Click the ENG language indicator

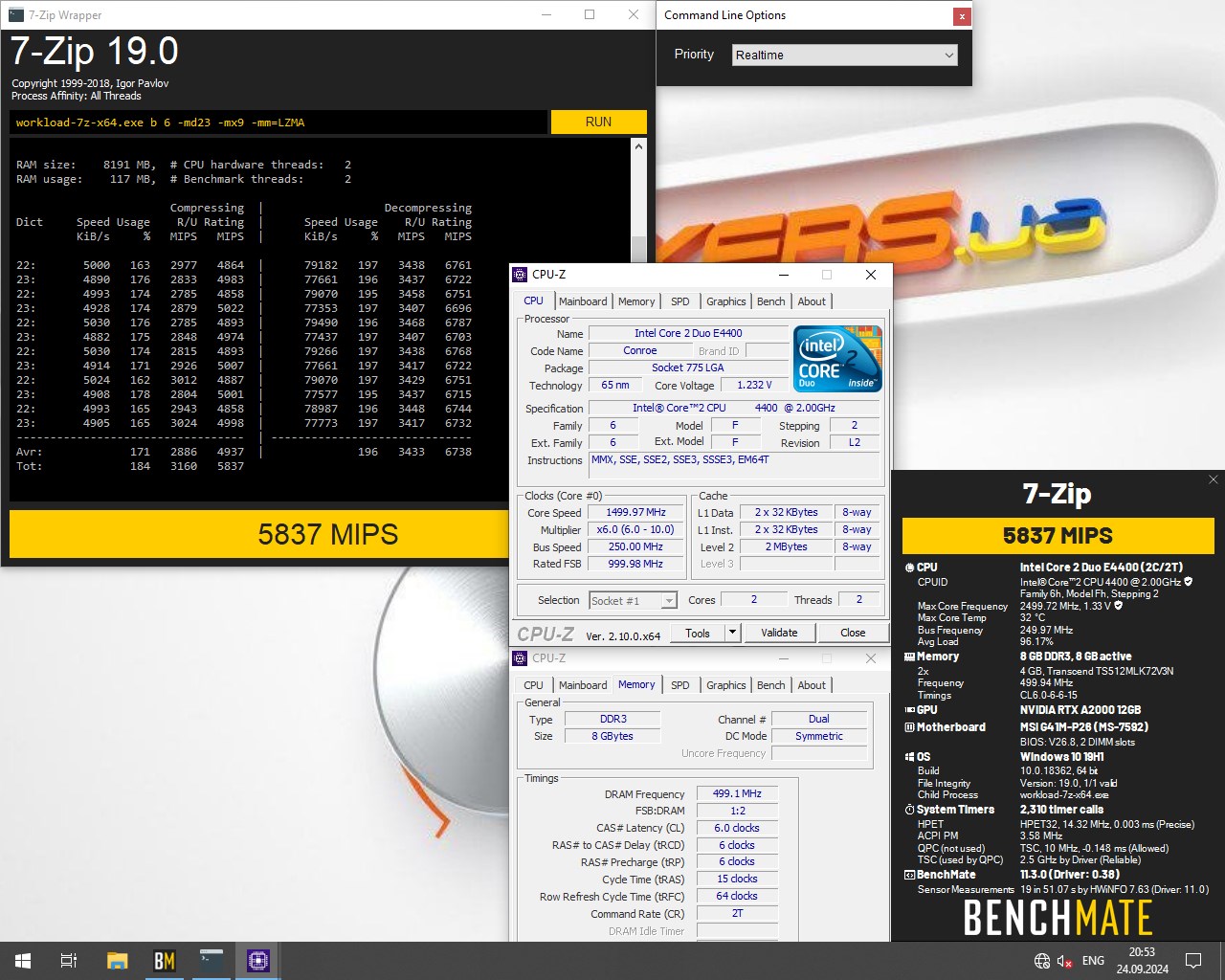(1093, 960)
